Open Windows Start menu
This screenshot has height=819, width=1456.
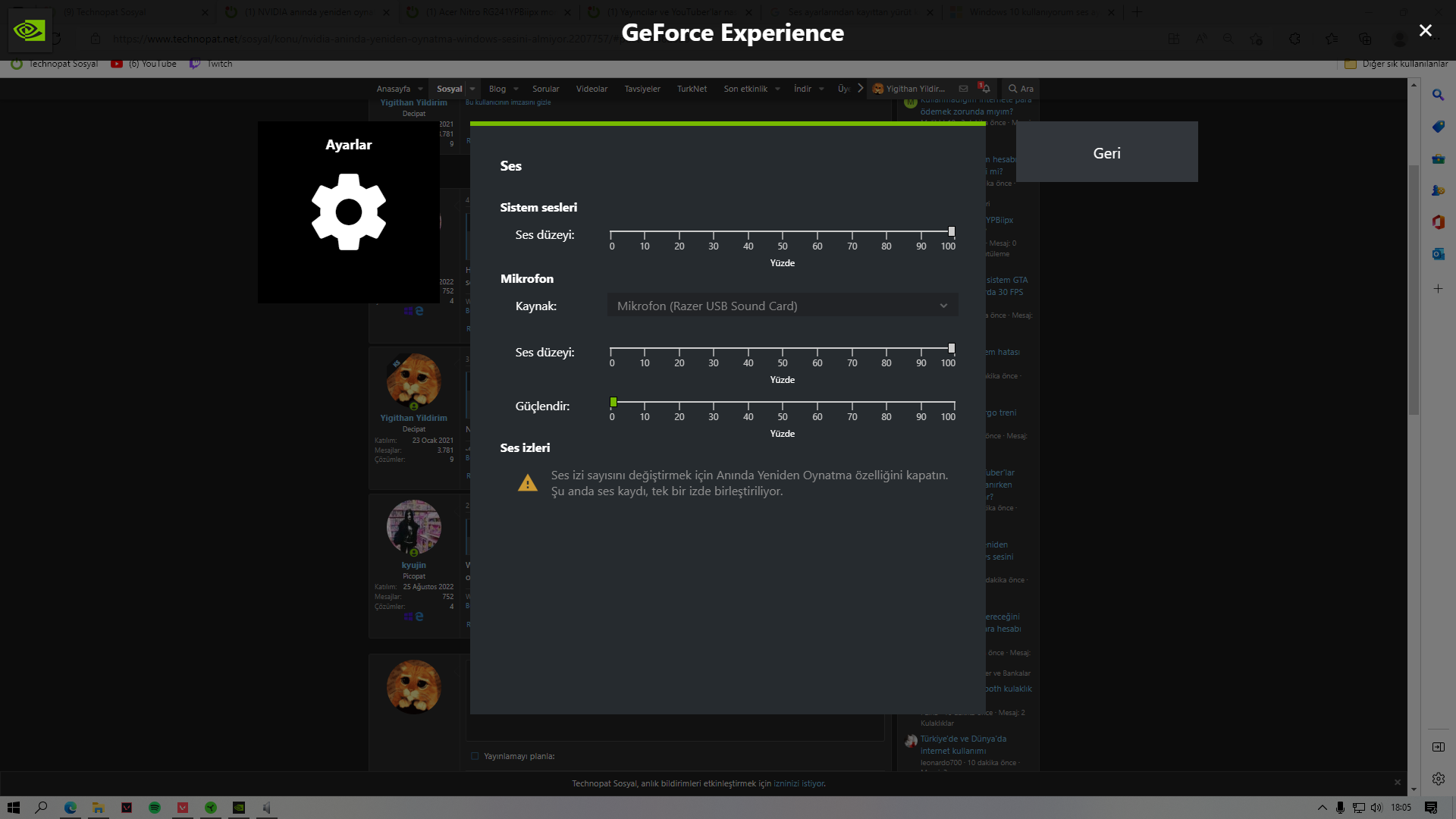pos(13,808)
